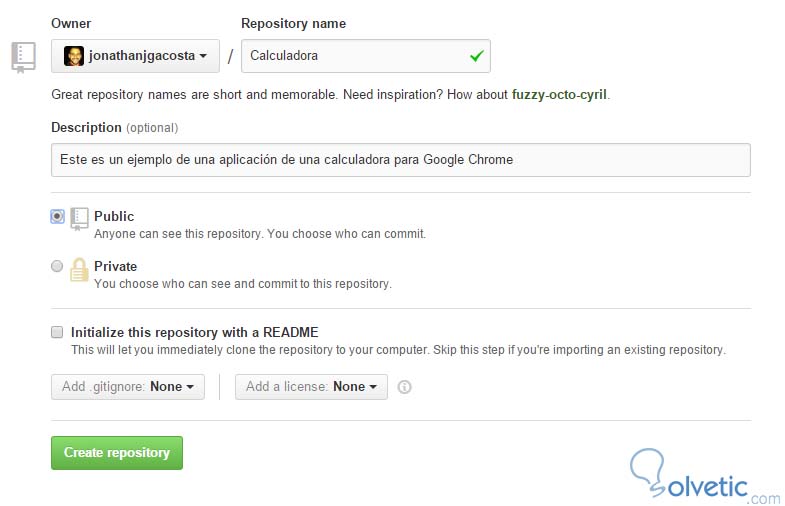Click the repository book icon beside Owner

(23, 57)
